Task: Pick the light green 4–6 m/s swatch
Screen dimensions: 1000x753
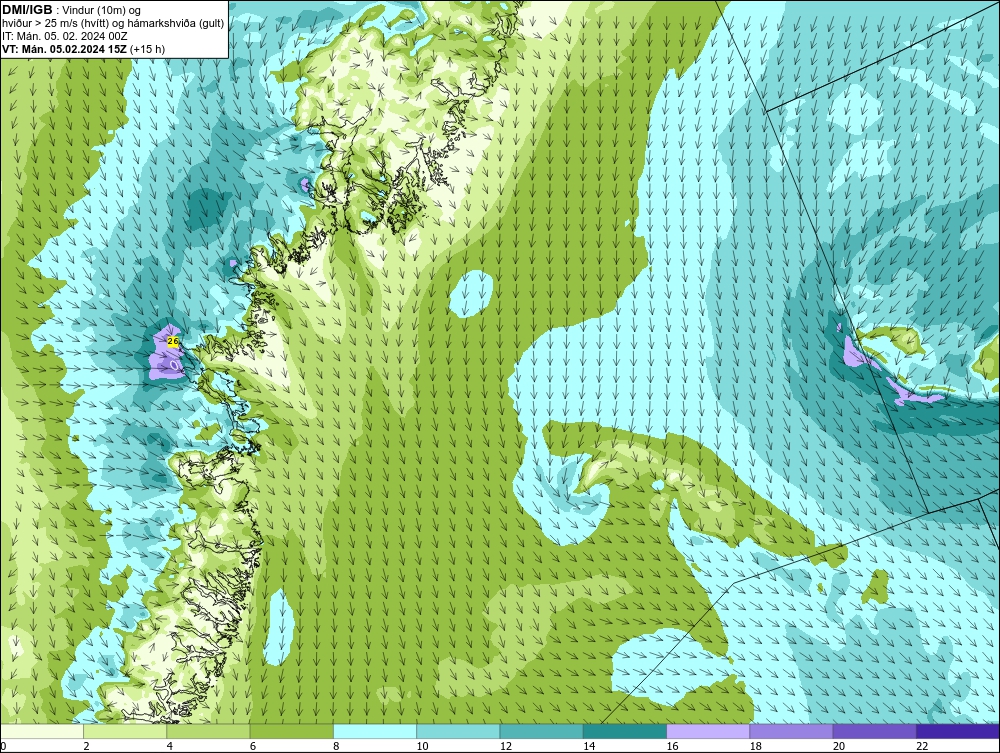Action: pyautogui.click(x=209, y=731)
